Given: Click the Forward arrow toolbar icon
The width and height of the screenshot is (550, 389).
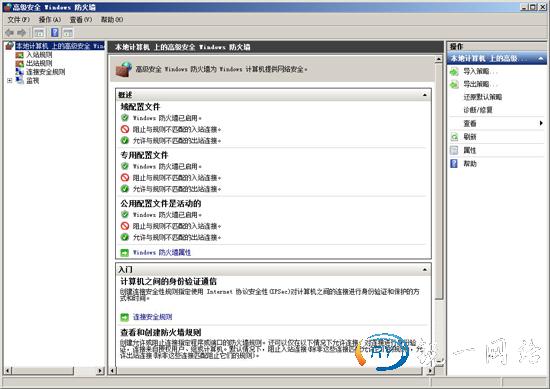Looking at the screenshot, I should click(x=22, y=33).
